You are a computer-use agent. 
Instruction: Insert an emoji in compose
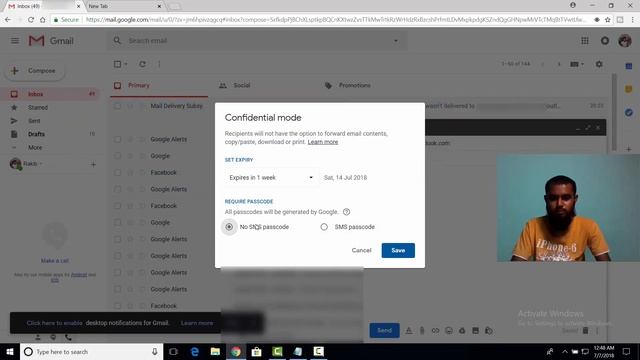click(449, 331)
